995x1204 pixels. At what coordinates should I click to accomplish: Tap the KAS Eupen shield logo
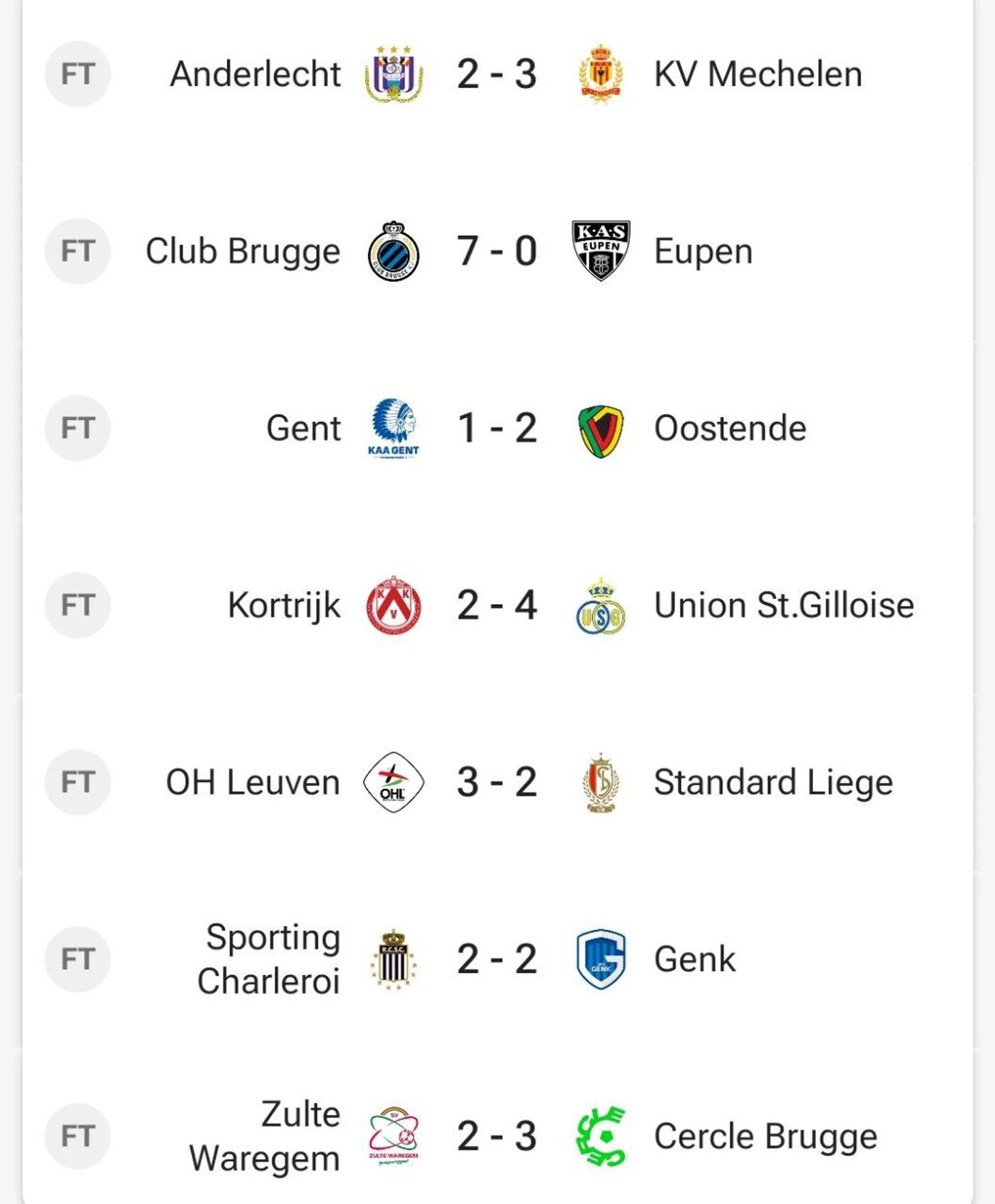tap(600, 250)
